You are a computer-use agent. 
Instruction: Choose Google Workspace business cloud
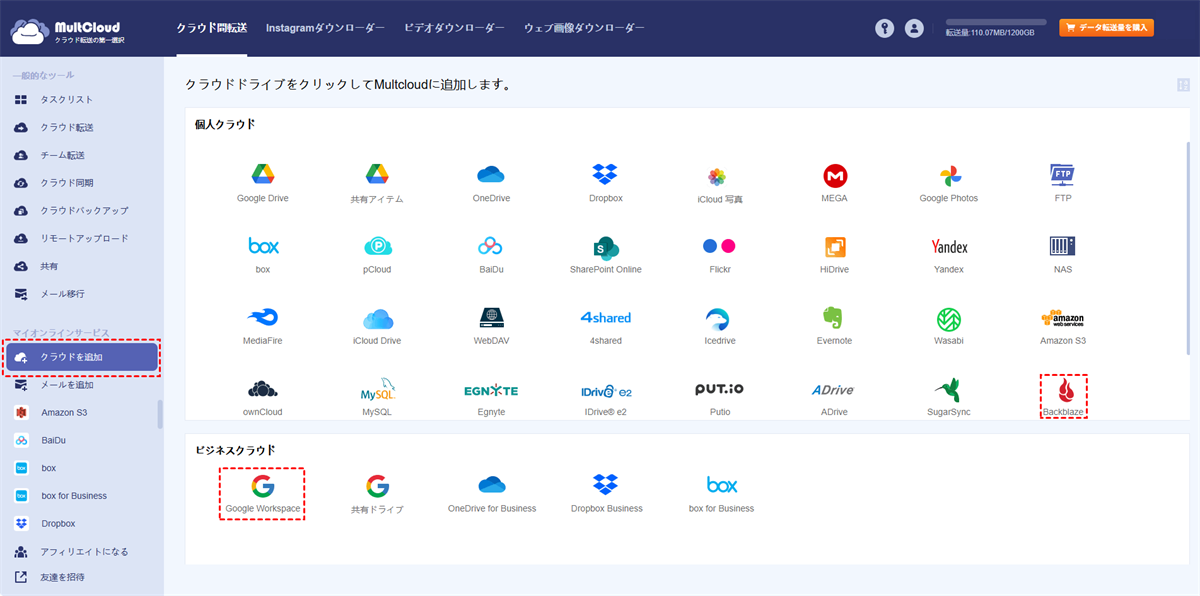[262, 487]
